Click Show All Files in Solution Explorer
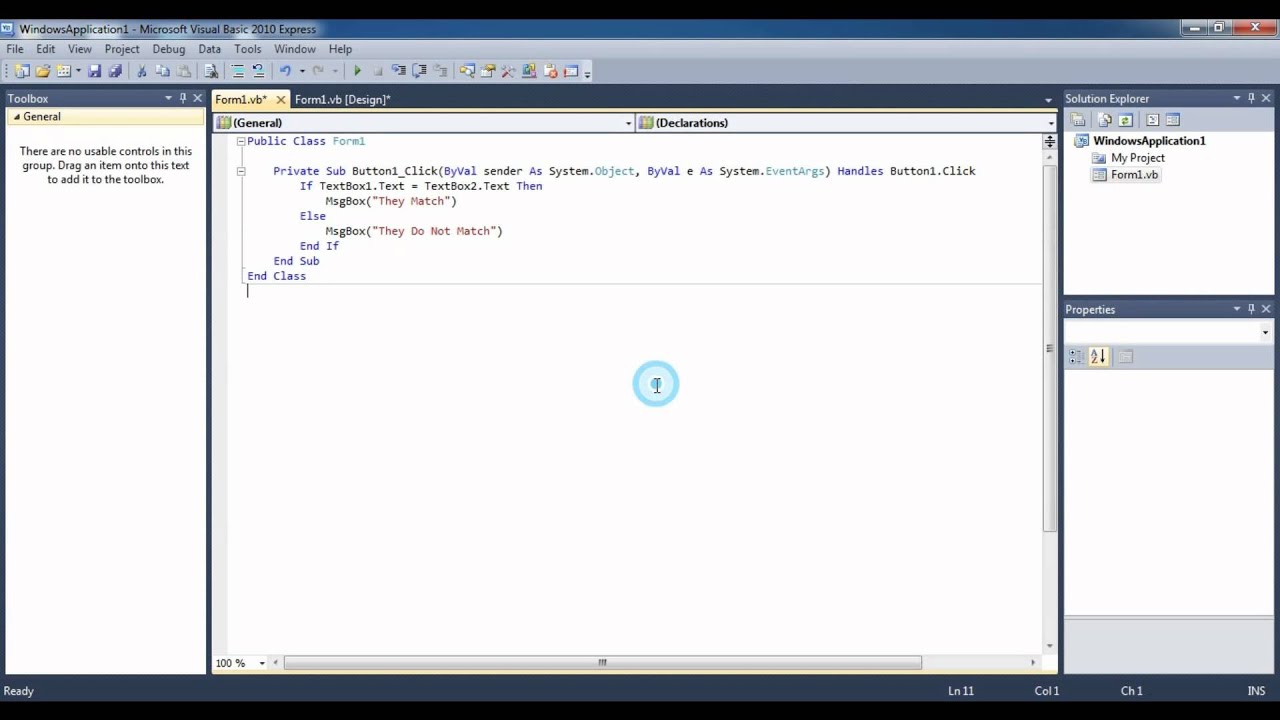The height and width of the screenshot is (720, 1280). [x=1105, y=120]
